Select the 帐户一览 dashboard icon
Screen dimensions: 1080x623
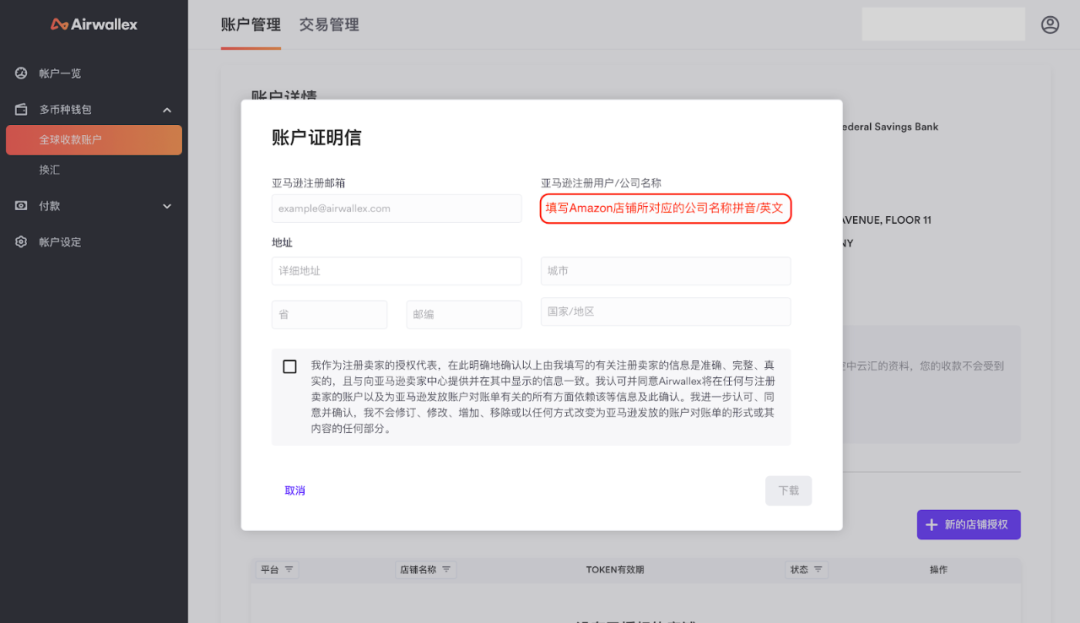23,72
